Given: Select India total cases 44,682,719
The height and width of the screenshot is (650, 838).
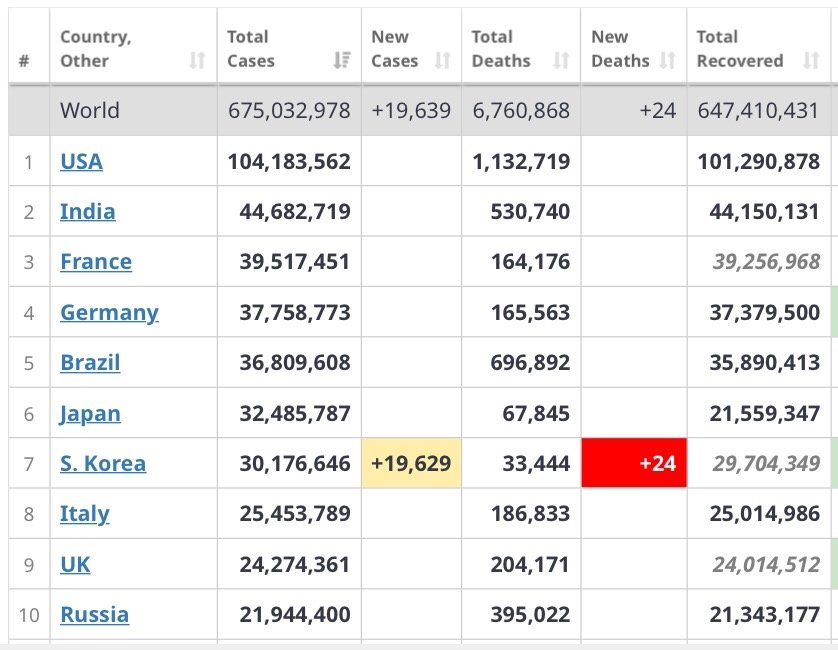Looking at the screenshot, I should [x=295, y=212].
